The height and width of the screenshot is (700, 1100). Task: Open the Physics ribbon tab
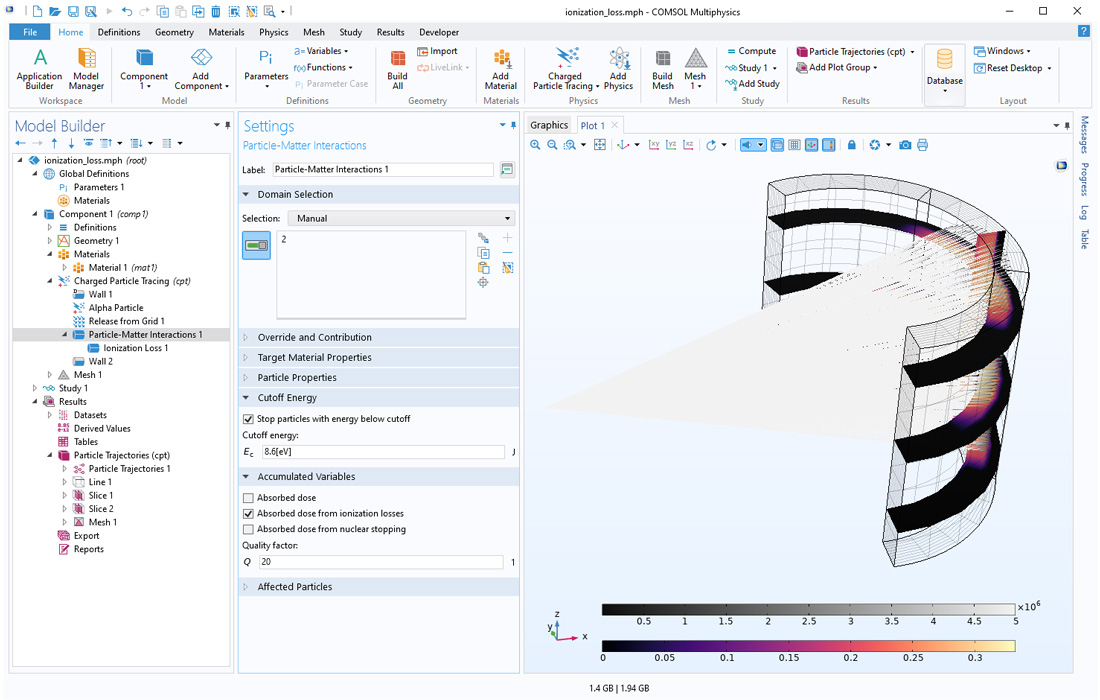point(273,32)
